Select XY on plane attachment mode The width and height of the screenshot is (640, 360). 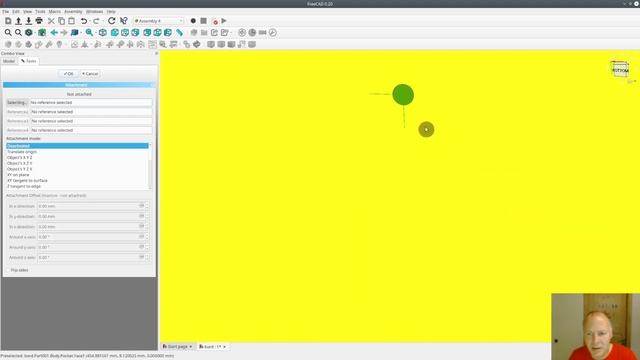(77, 175)
